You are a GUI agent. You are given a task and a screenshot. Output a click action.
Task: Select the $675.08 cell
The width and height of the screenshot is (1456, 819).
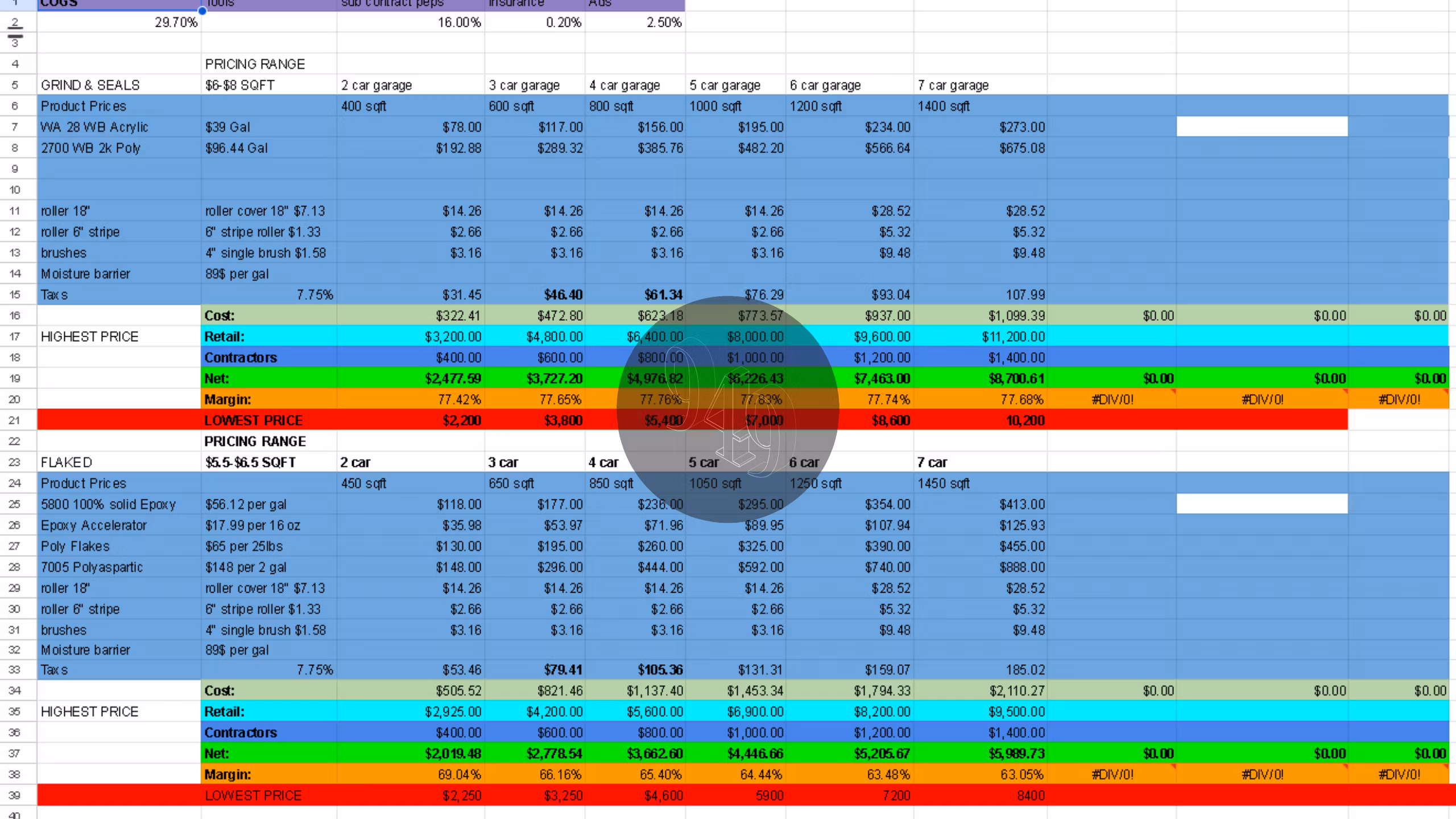pyautogui.click(x=981, y=148)
